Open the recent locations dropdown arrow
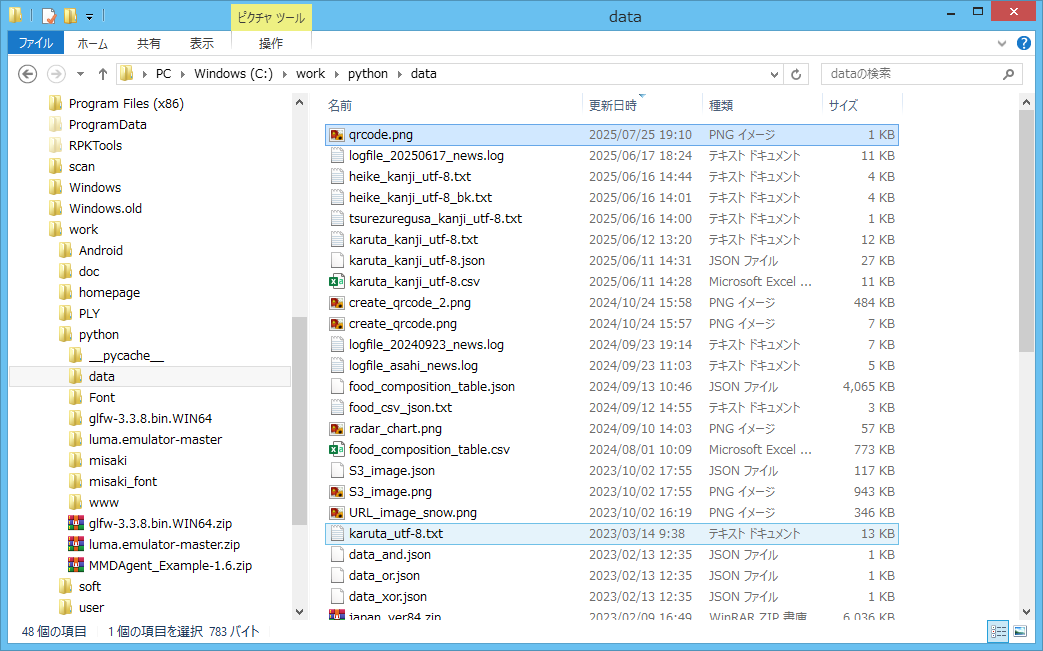The image size is (1043, 651). point(80,74)
